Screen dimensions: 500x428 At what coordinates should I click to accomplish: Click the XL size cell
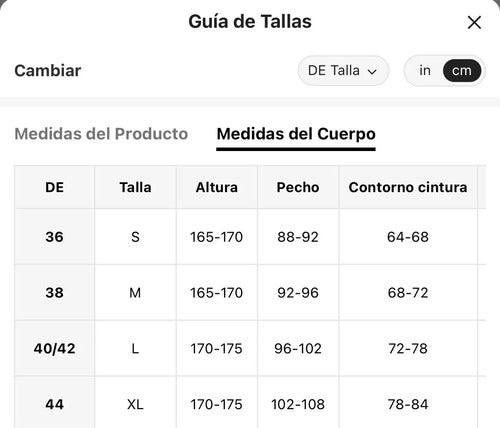(135, 404)
